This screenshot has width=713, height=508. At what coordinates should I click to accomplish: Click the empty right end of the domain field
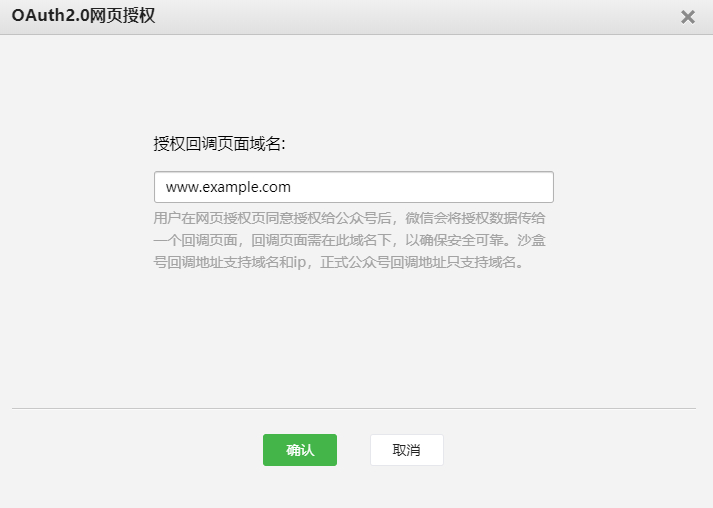click(x=480, y=187)
